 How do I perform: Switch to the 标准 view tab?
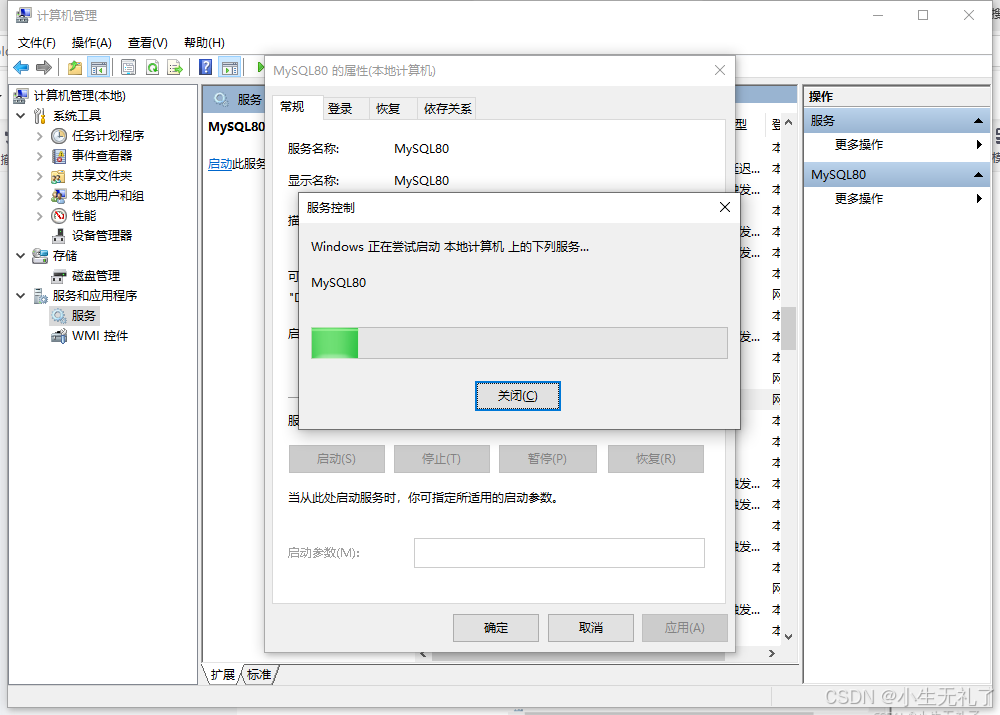coord(259,675)
